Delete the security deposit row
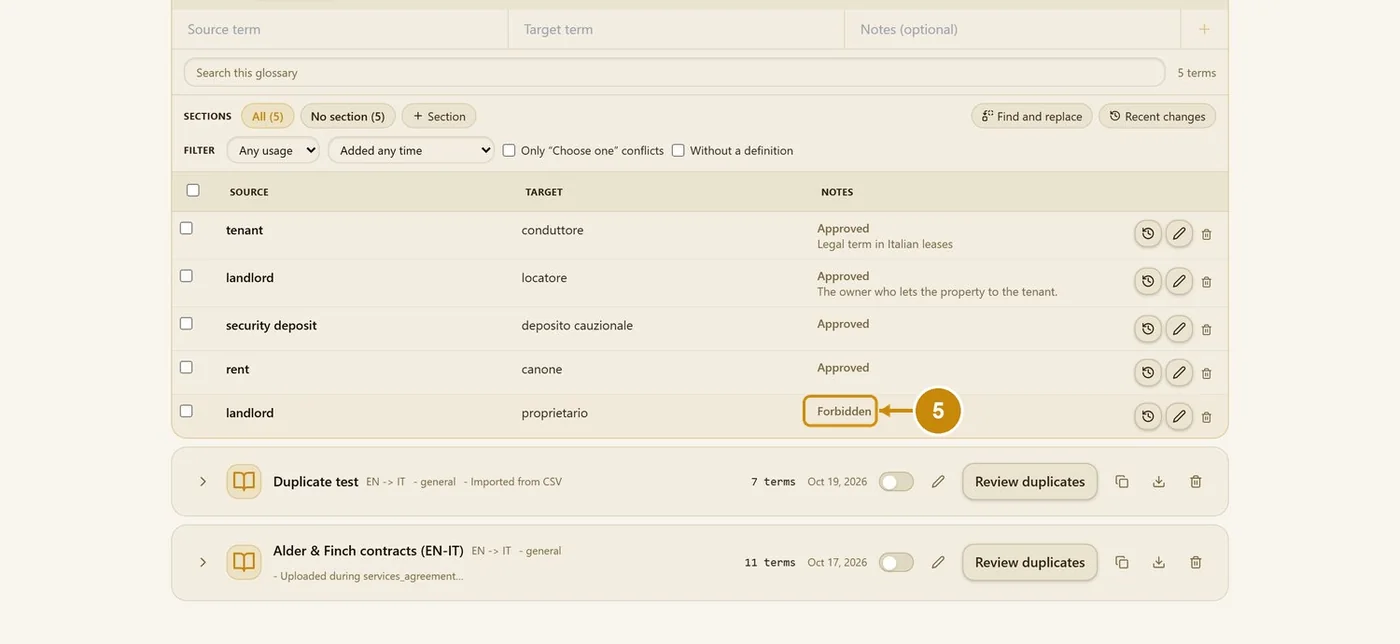 tap(1206, 329)
